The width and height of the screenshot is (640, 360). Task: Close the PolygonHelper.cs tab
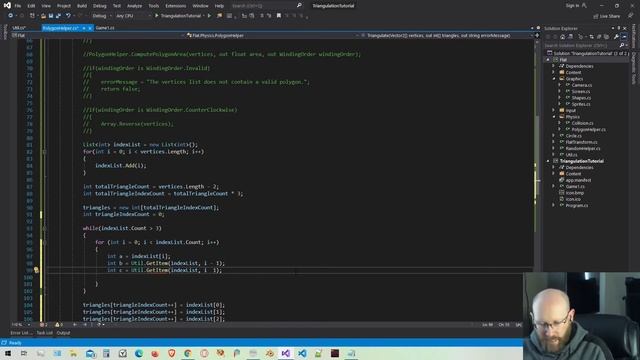coord(90,28)
